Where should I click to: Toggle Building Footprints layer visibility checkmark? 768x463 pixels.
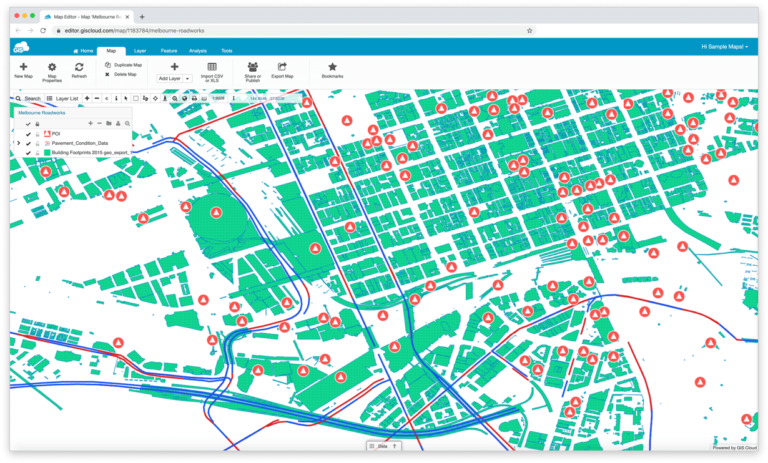pyautogui.click(x=28, y=153)
